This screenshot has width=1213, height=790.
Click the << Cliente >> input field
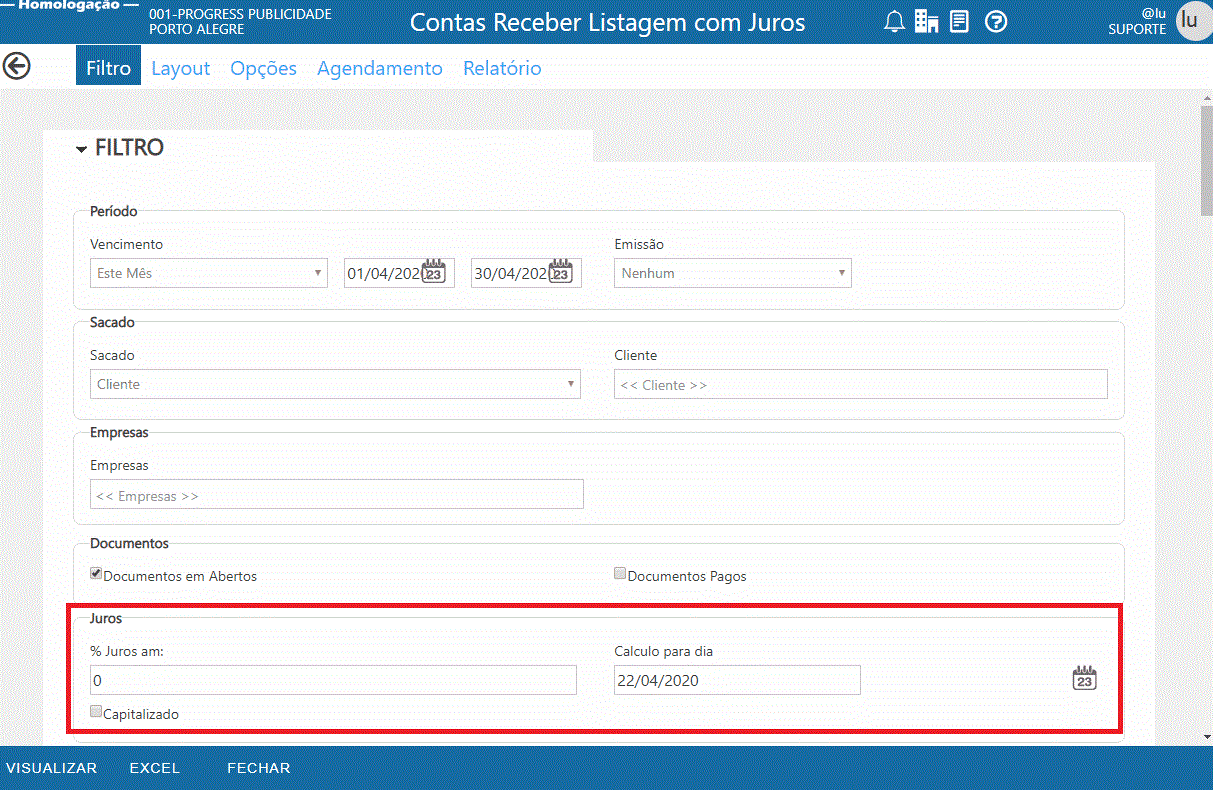point(861,384)
